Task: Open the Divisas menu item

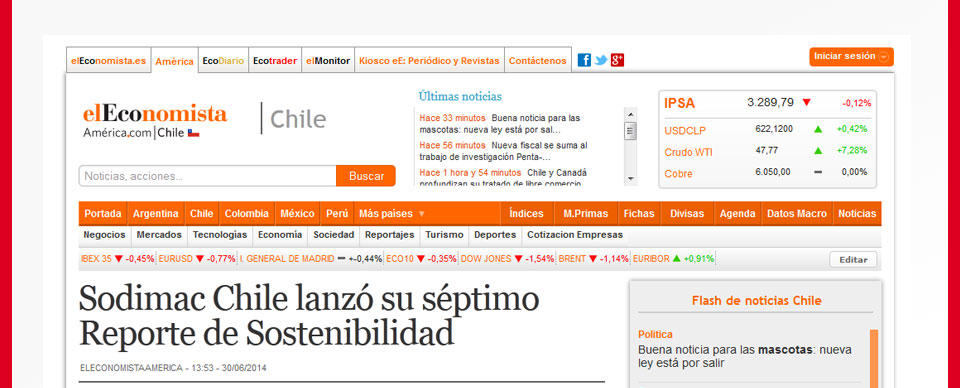Action: [x=687, y=214]
